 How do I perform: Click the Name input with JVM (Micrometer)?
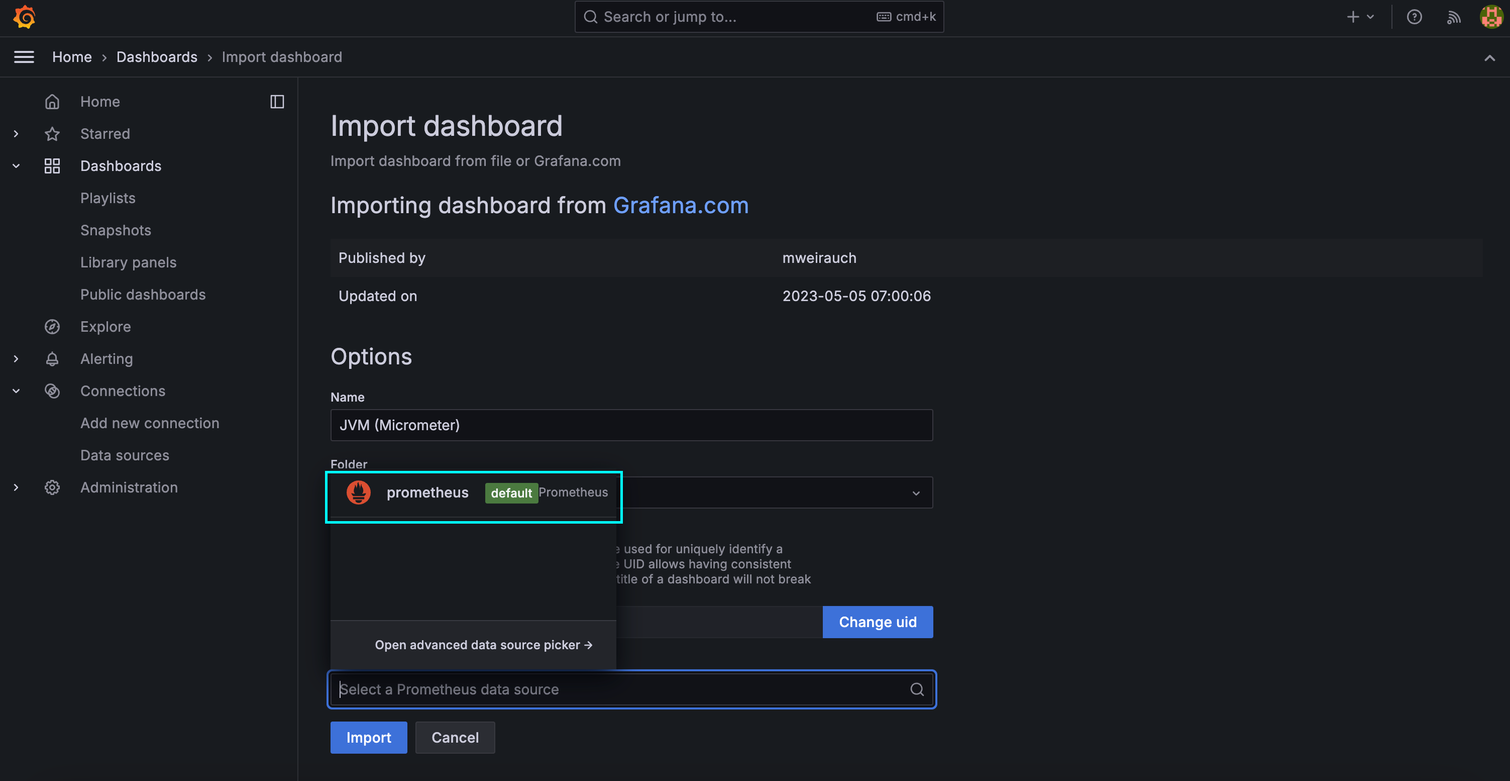point(632,425)
